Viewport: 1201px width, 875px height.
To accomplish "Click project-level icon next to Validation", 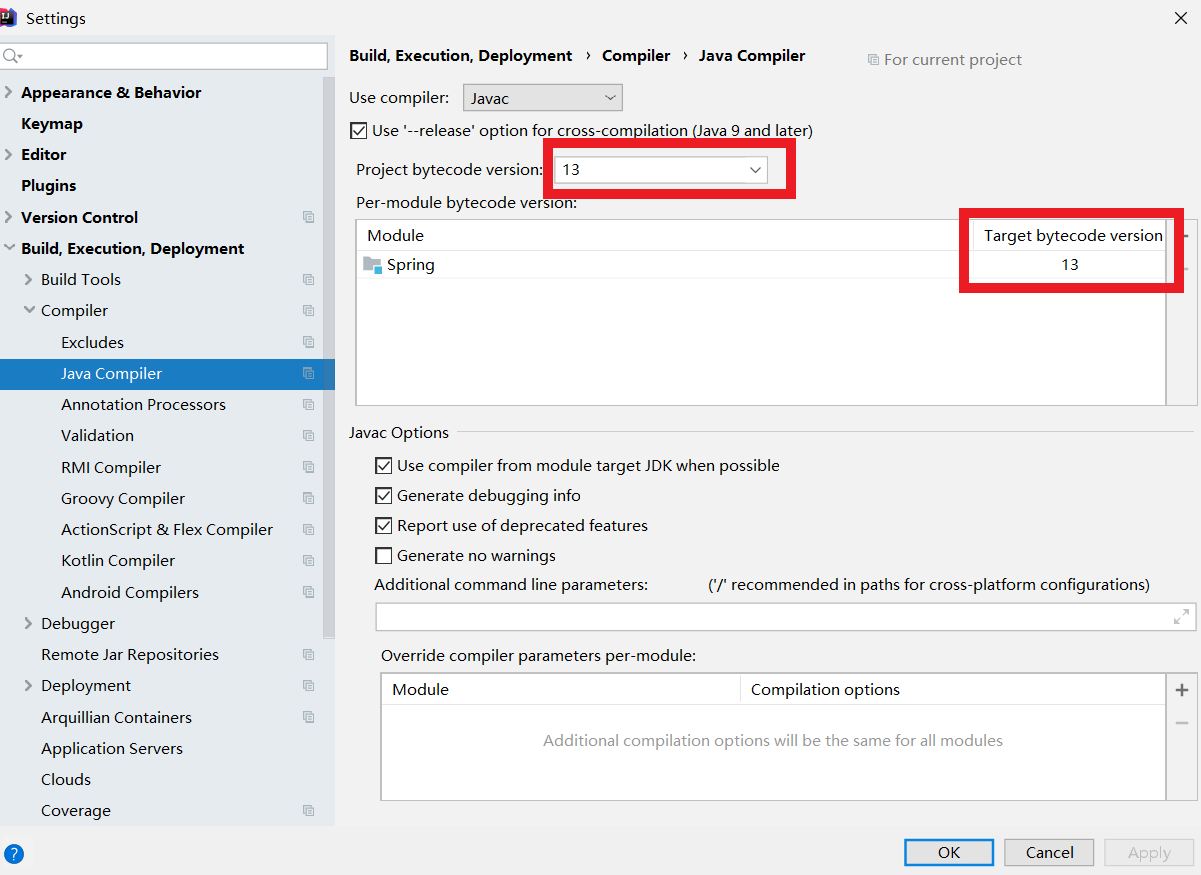I will [x=308, y=436].
